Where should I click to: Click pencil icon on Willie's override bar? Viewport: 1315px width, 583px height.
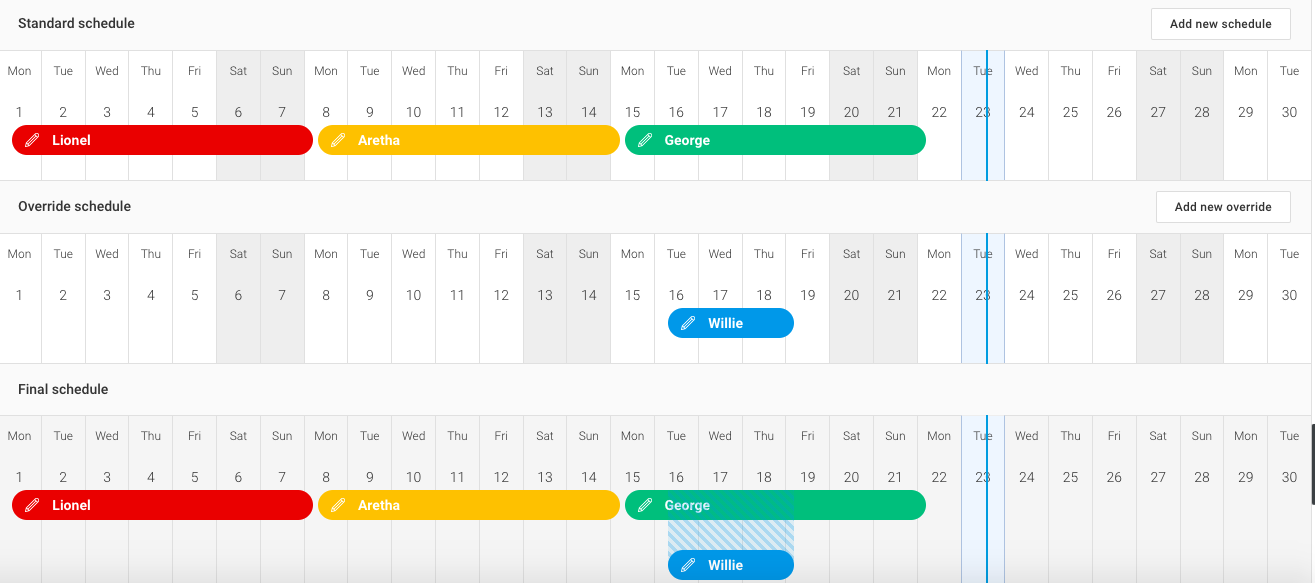pyautogui.click(x=688, y=323)
